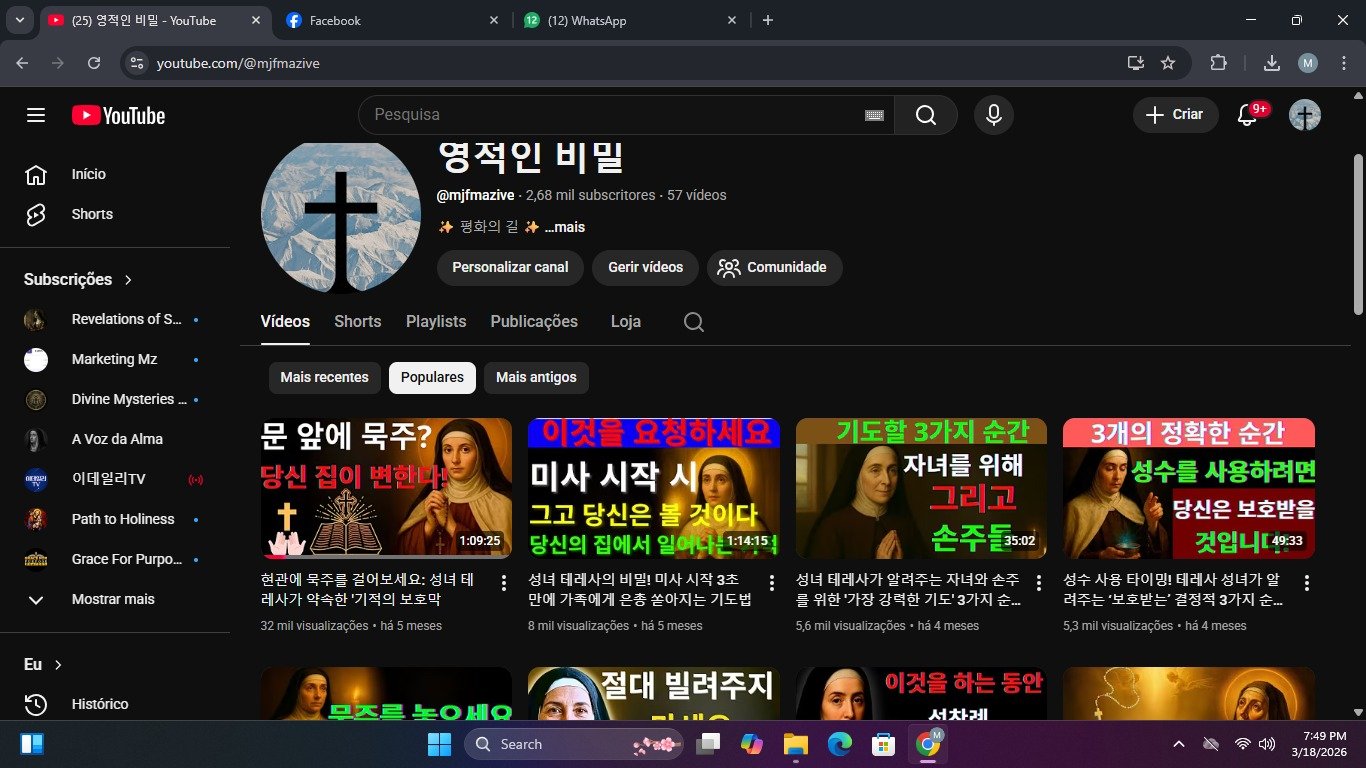The width and height of the screenshot is (1366, 768).
Task: Select the Mais antigos filter chip
Action: point(536,377)
